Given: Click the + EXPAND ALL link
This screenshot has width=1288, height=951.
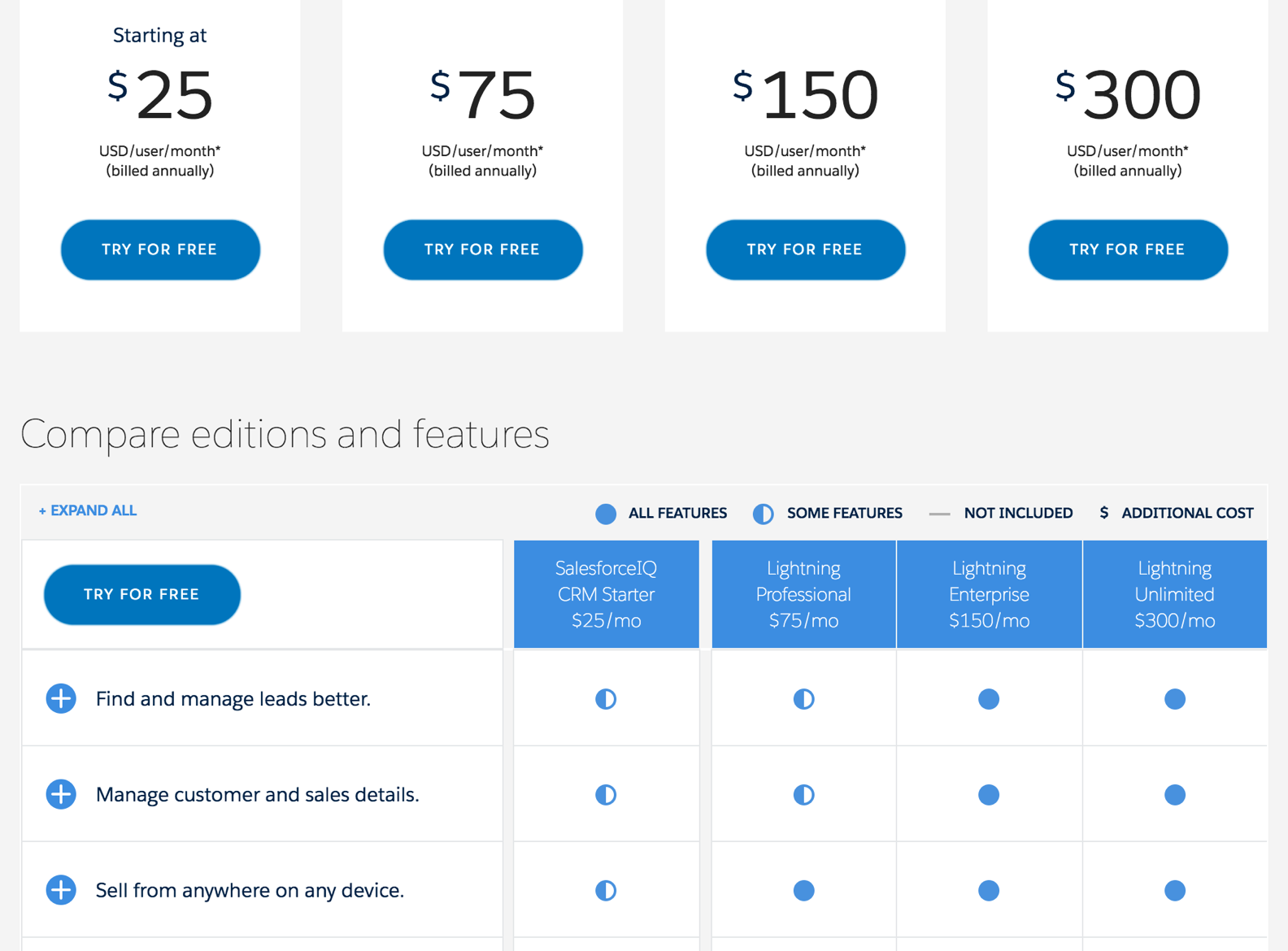Looking at the screenshot, I should [x=88, y=510].
